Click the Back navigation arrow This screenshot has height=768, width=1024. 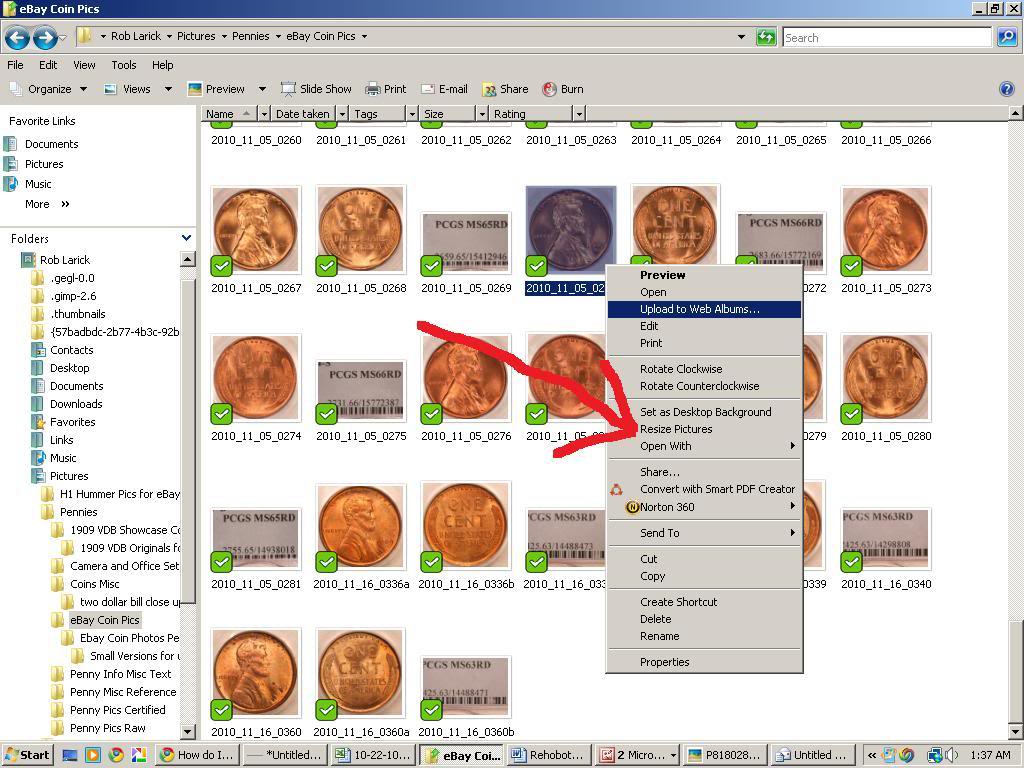click(x=18, y=38)
